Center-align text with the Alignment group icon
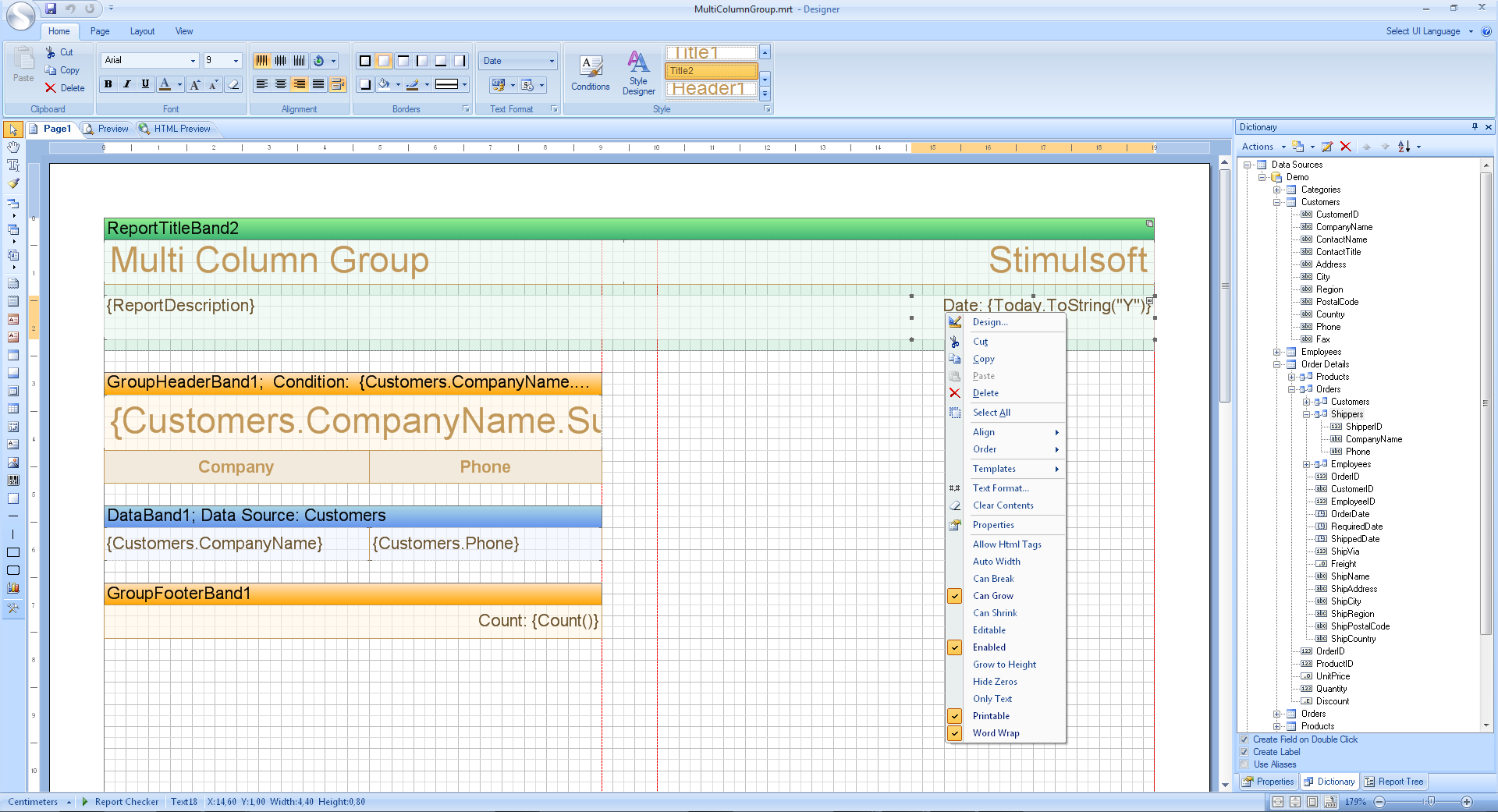 (281, 84)
